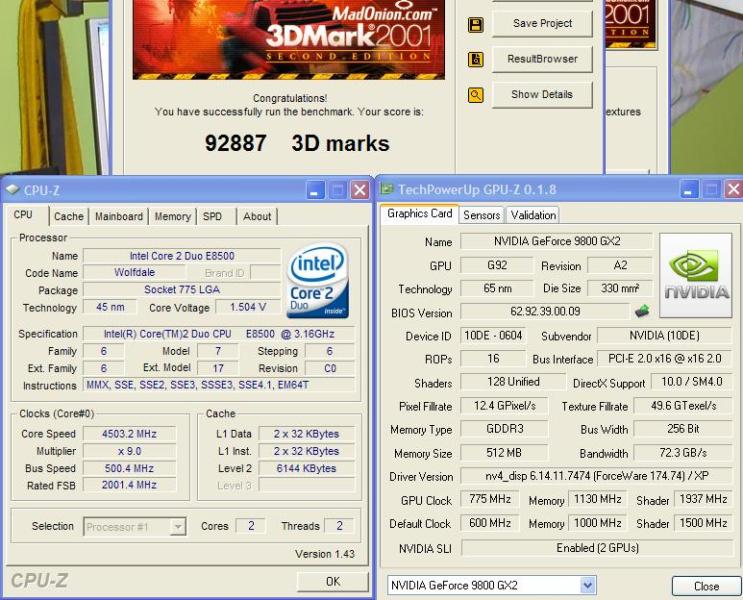The image size is (743, 600).
Task: Open the Mainboard tab in CPU-Z
Action: tap(119, 217)
